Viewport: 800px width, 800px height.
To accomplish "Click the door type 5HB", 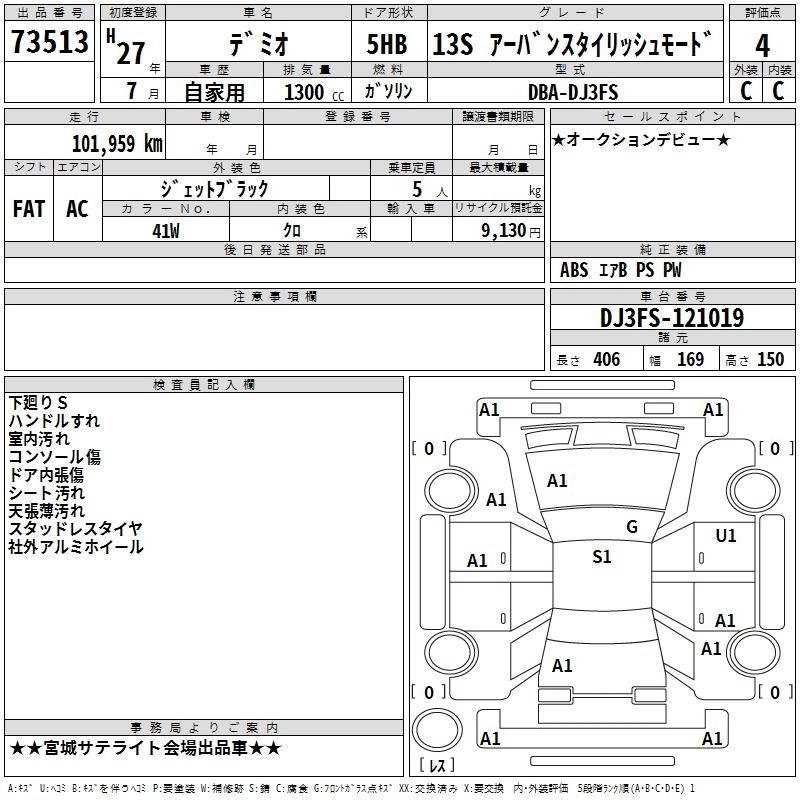I will (387, 44).
